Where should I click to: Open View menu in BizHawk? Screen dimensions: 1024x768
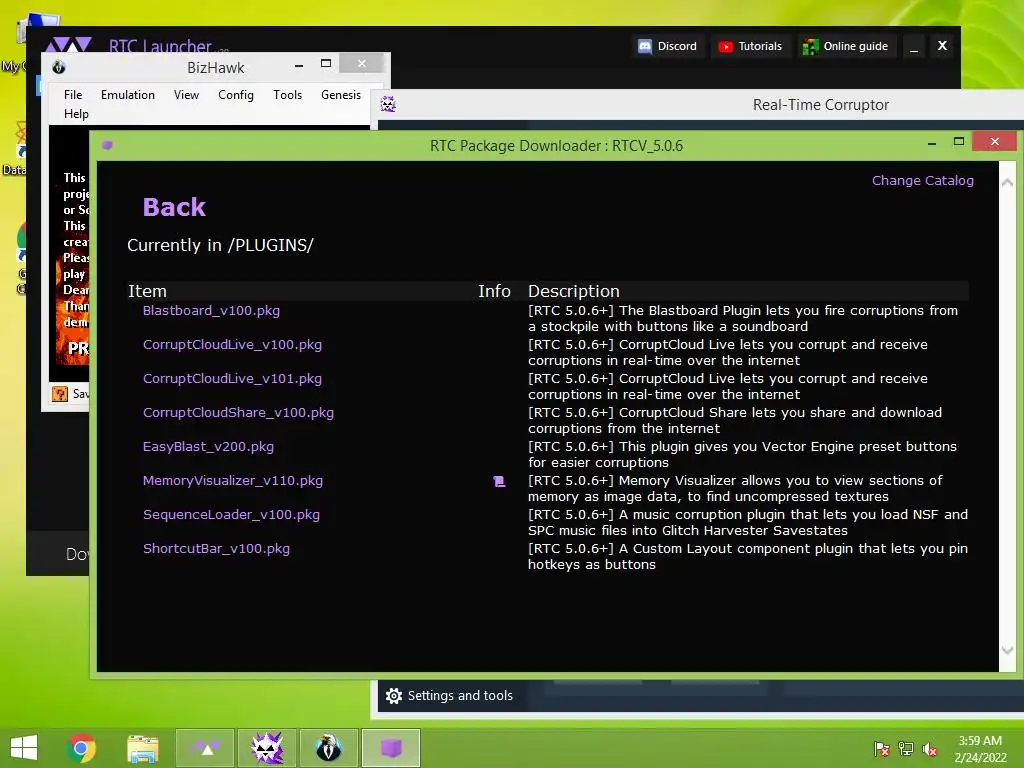pos(186,95)
